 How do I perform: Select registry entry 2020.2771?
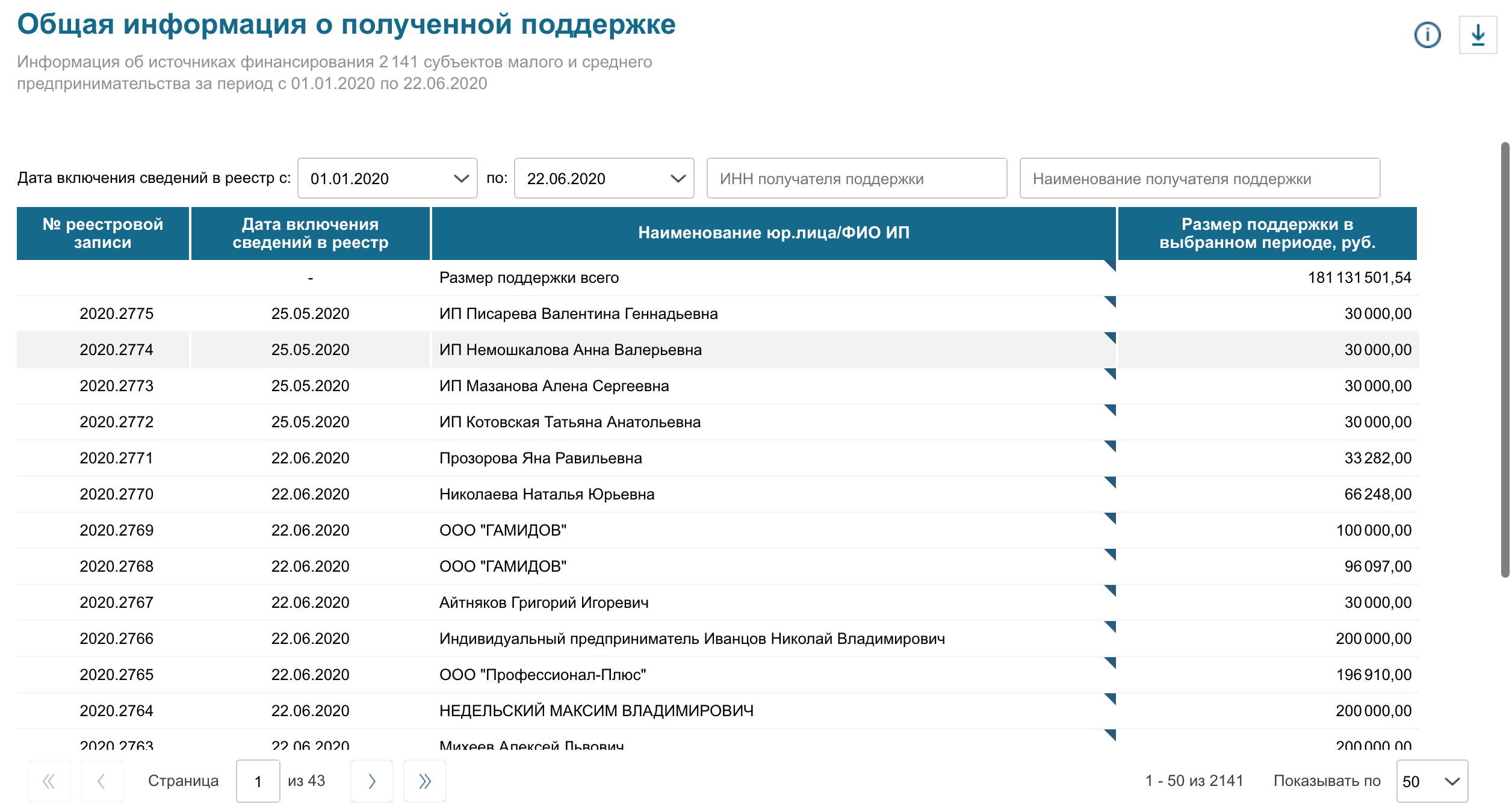pos(117,458)
